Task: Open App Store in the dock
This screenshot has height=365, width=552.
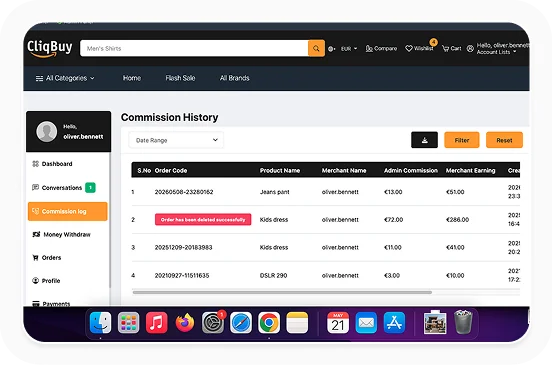Action: (394, 322)
